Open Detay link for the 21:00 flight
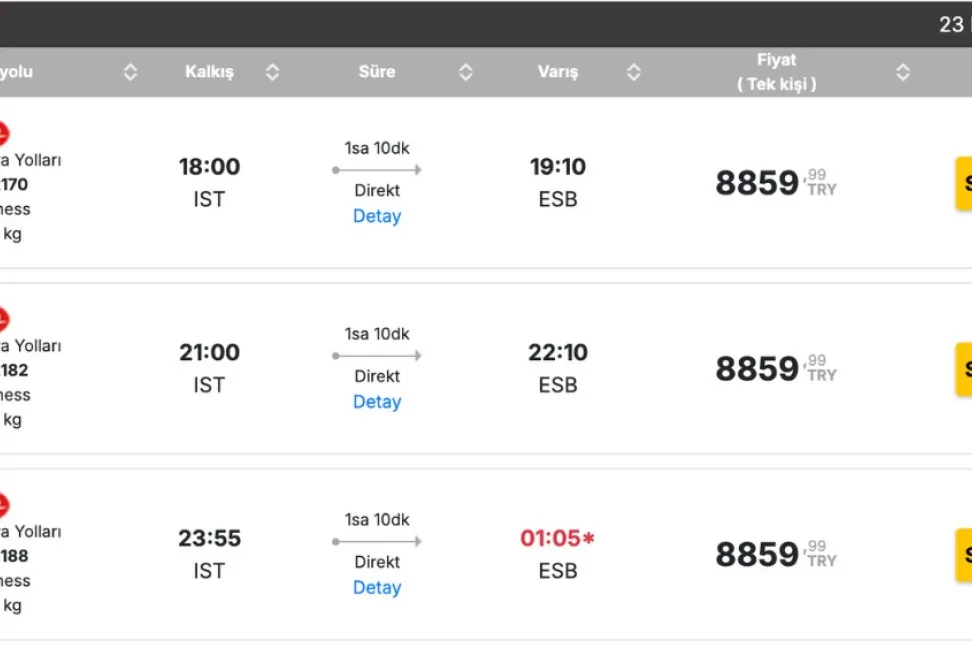972x648 pixels. click(377, 402)
